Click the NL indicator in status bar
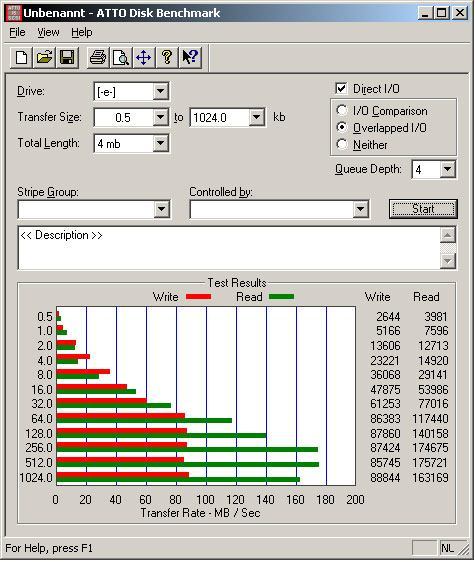 [447, 548]
